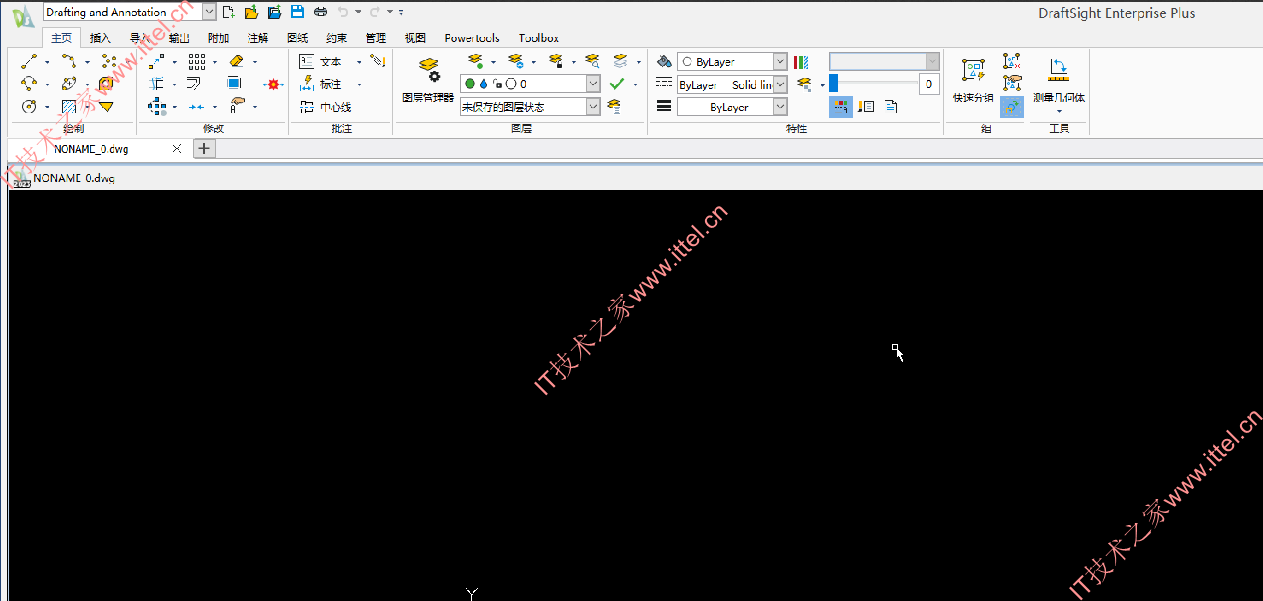
Task: Click the transparency slider handle
Action: click(x=833, y=84)
